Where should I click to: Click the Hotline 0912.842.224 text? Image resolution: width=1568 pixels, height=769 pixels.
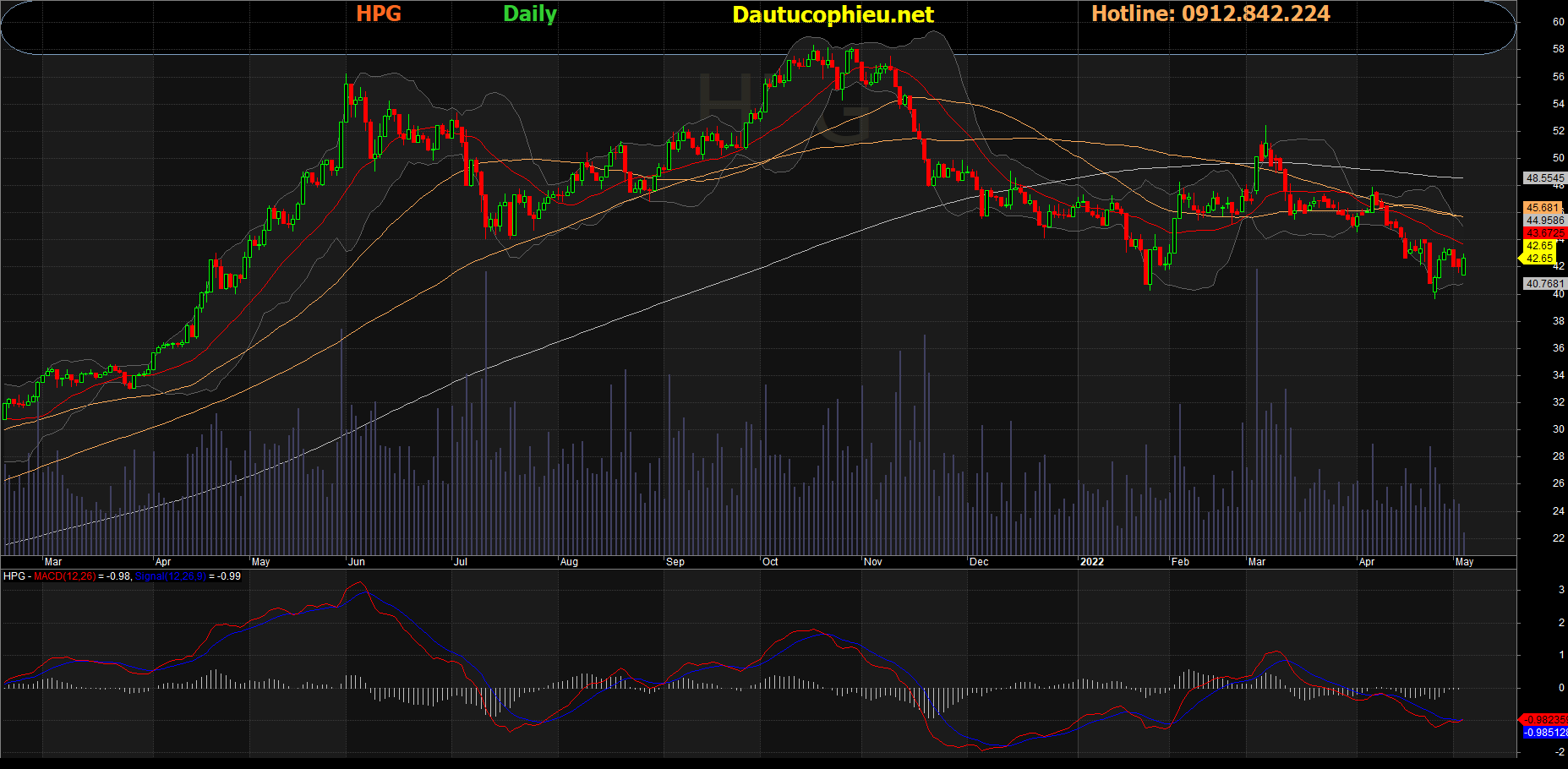(1210, 14)
